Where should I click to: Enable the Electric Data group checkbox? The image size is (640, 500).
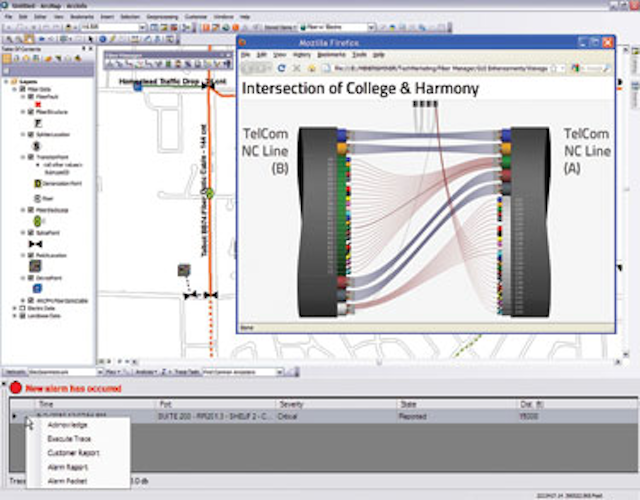coord(23,308)
